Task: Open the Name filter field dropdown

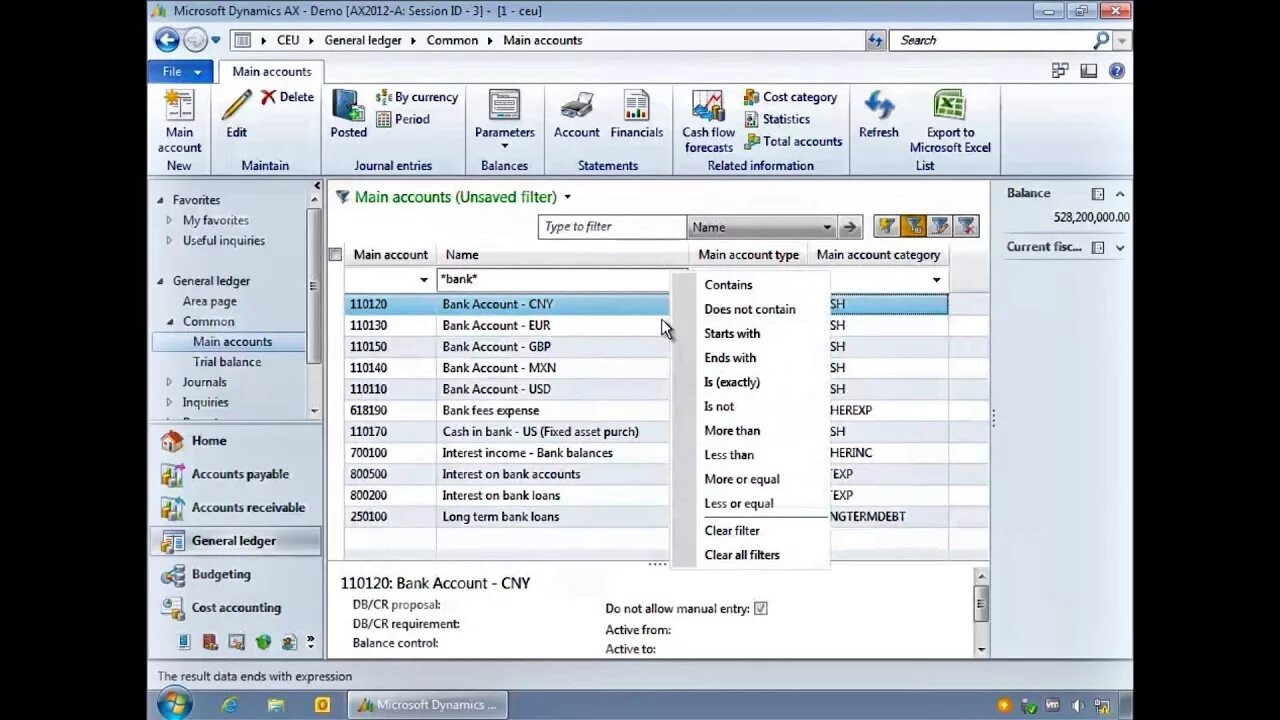Action: click(827, 227)
